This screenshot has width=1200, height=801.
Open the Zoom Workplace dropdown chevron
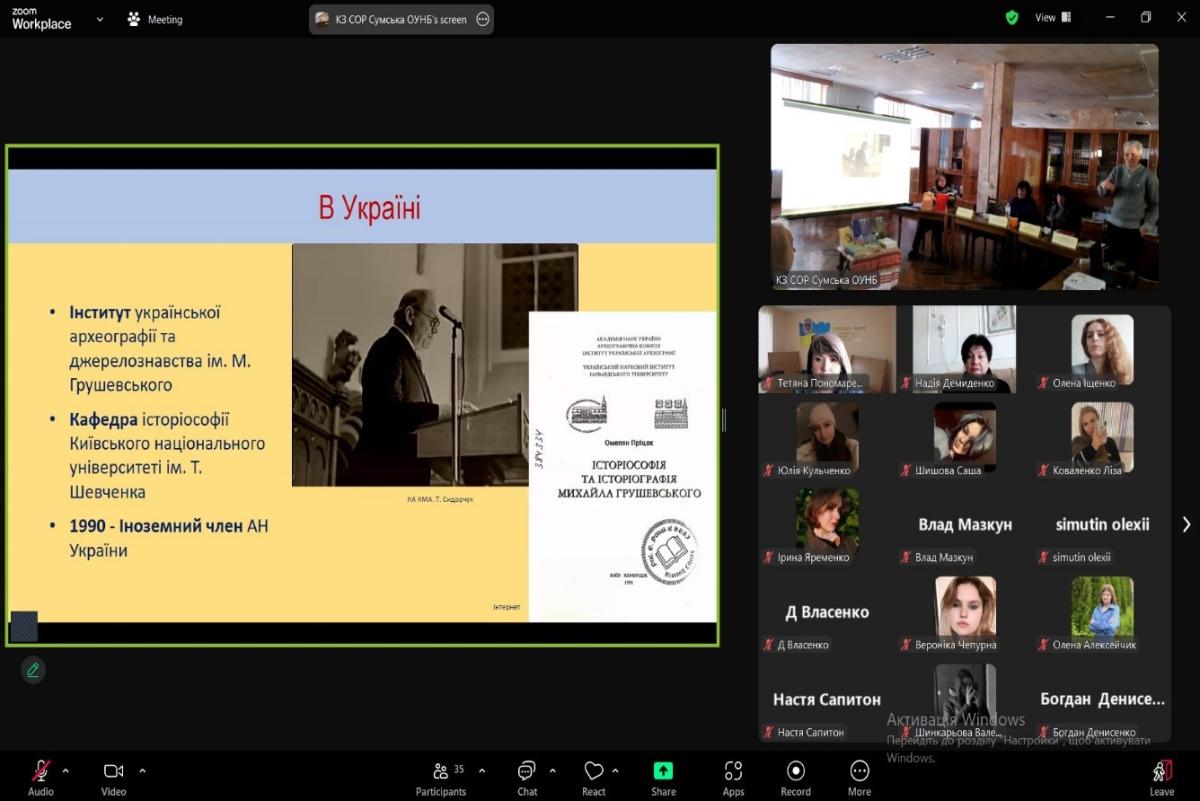coord(99,19)
